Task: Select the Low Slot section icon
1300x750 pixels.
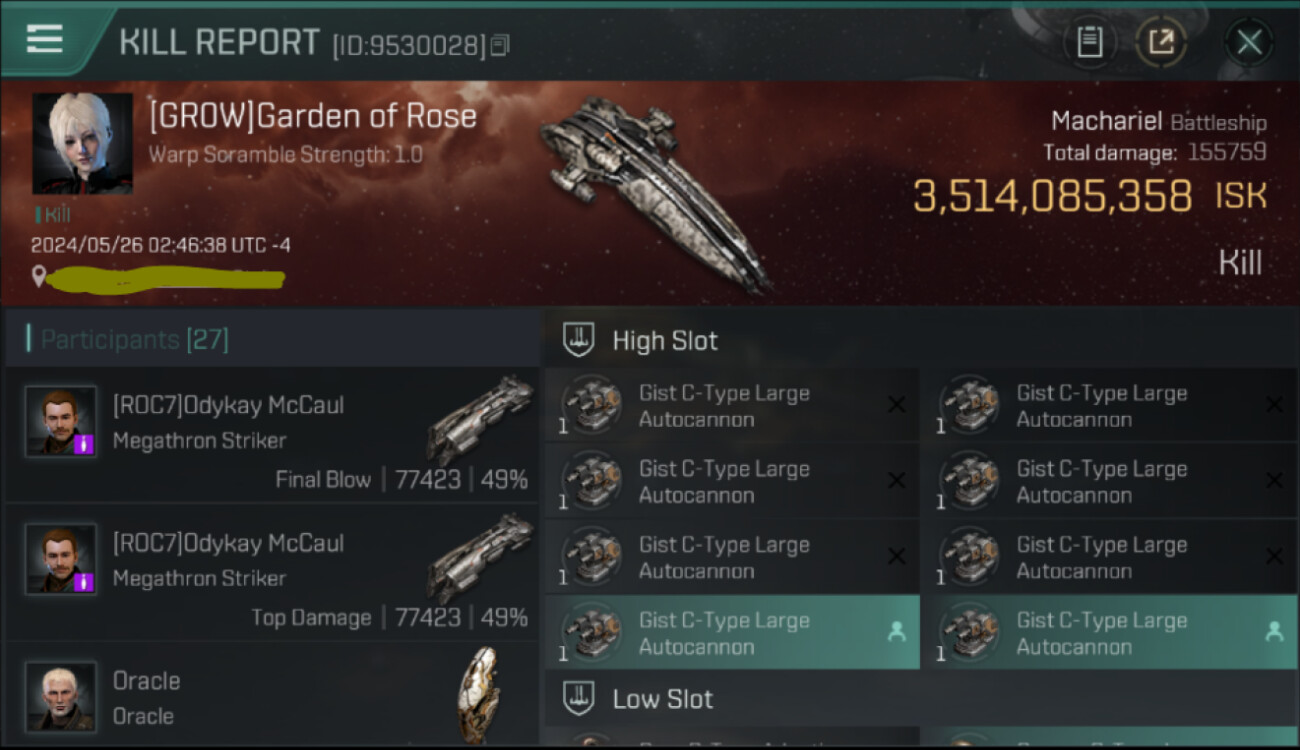Action: [x=579, y=698]
